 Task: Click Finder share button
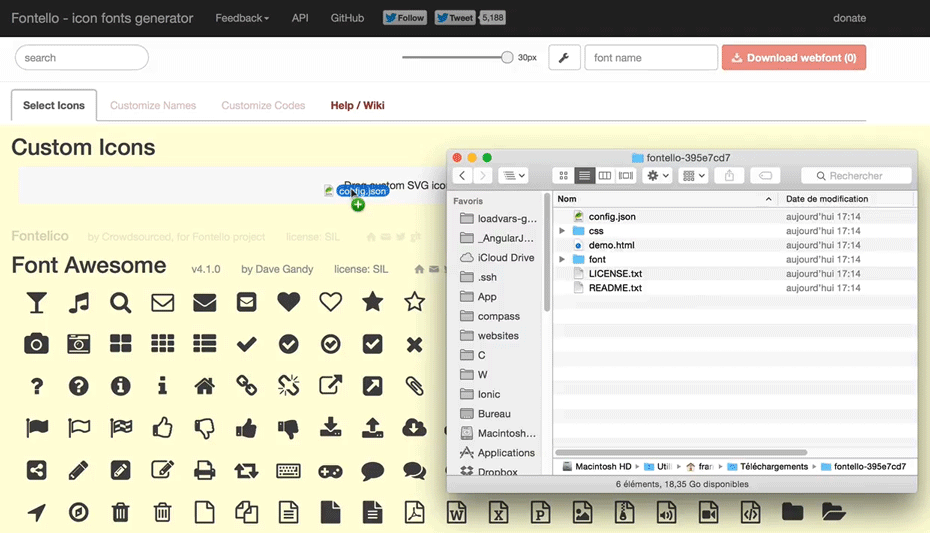coord(730,175)
